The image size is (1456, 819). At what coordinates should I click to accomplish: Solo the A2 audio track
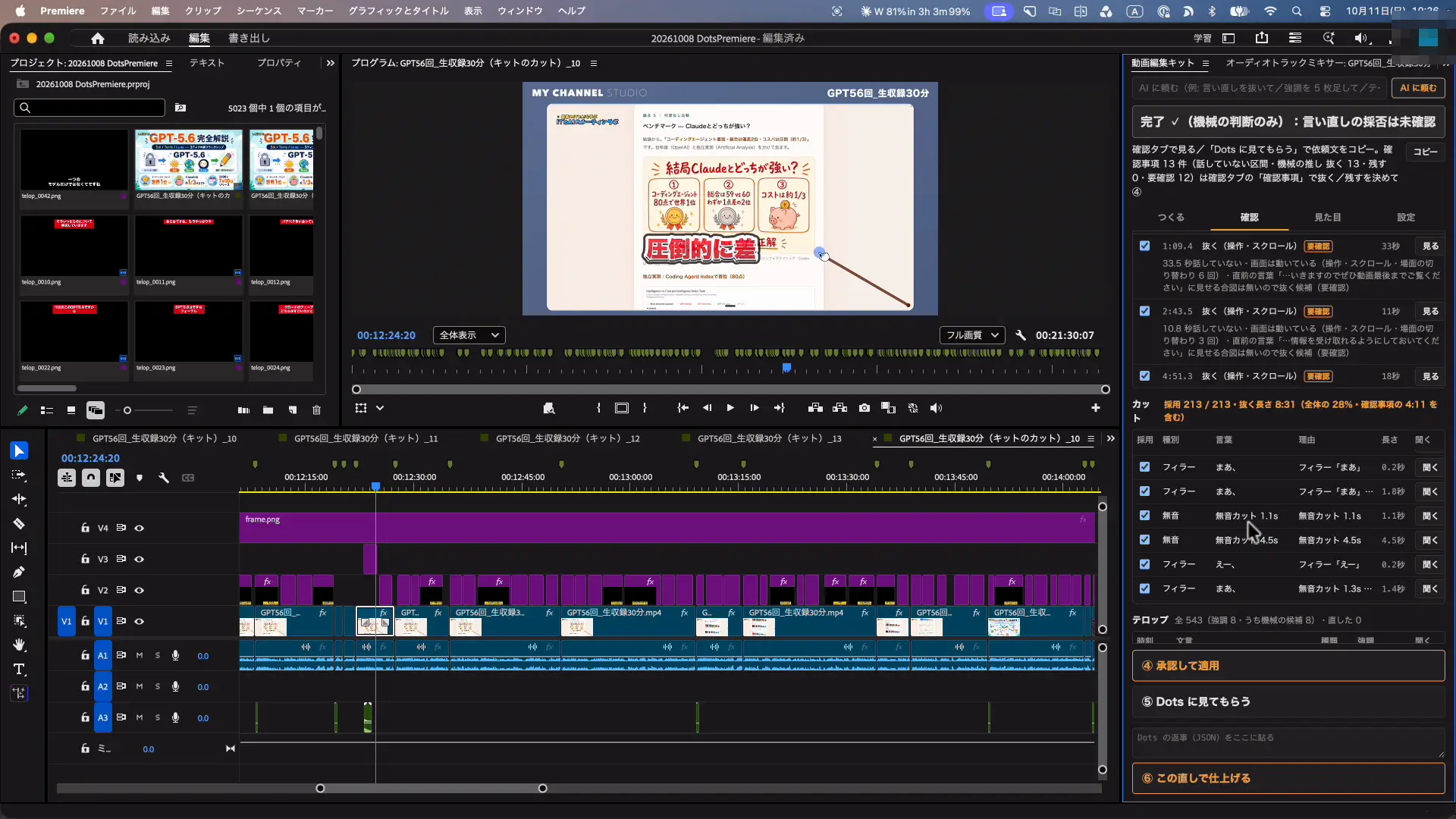(x=158, y=686)
